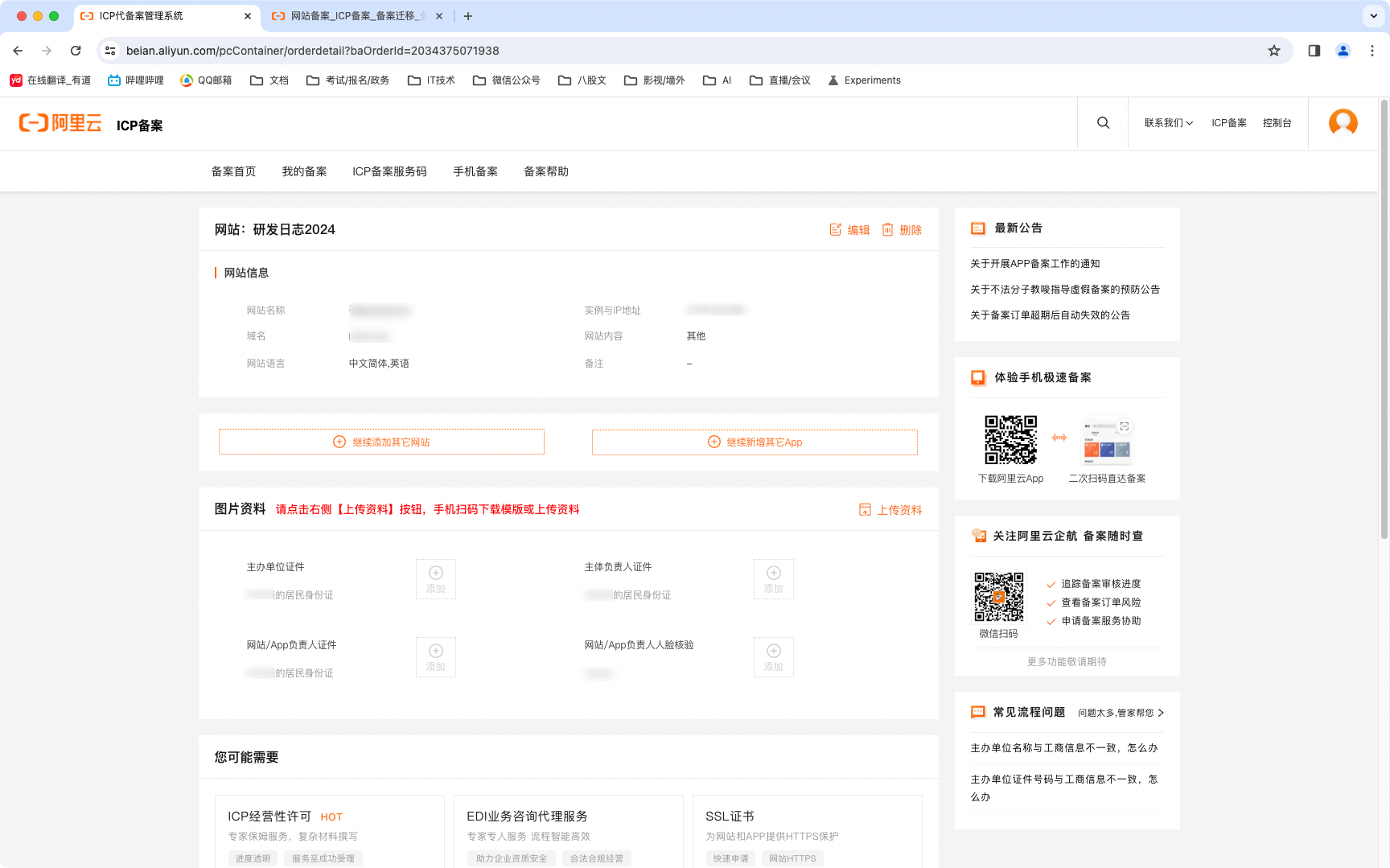Click the 下载阿里云App QR code image
Image resolution: width=1390 pixels, height=868 pixels.
[1010, 440]
